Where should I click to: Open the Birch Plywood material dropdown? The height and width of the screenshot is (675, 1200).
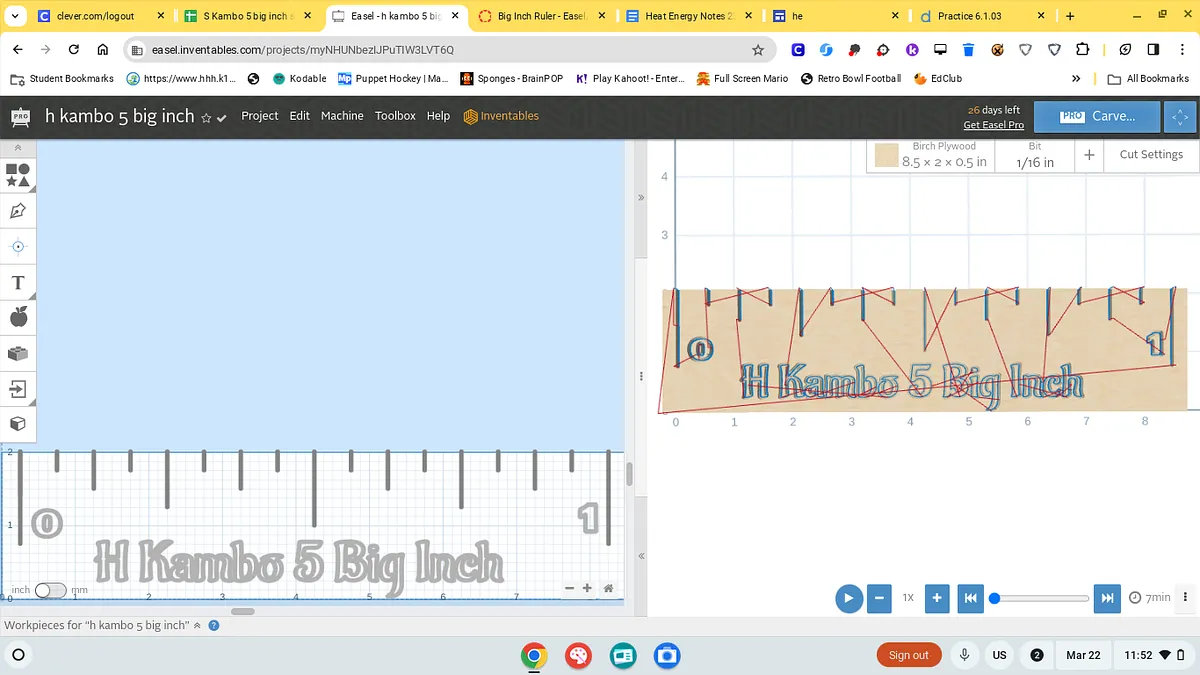930,155
